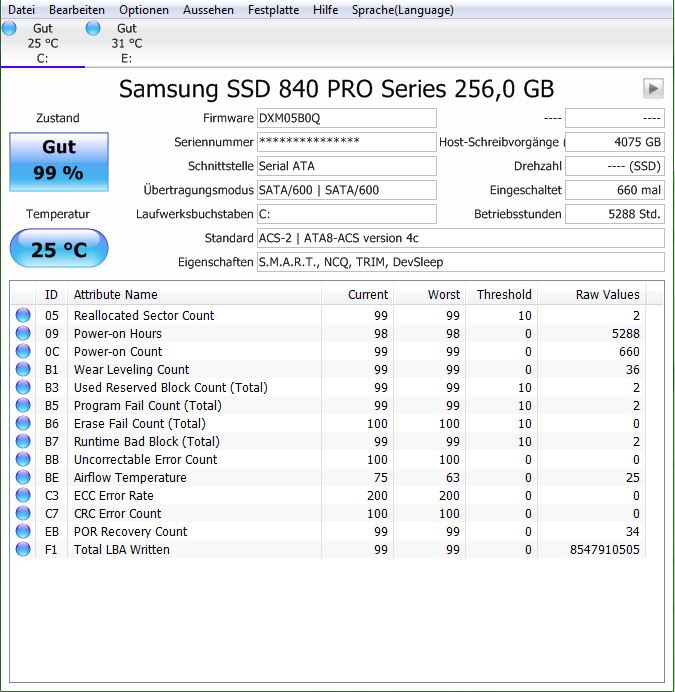
Task: Click the Firmware field DXM05B0Q
Action: [x=347, y=118]
